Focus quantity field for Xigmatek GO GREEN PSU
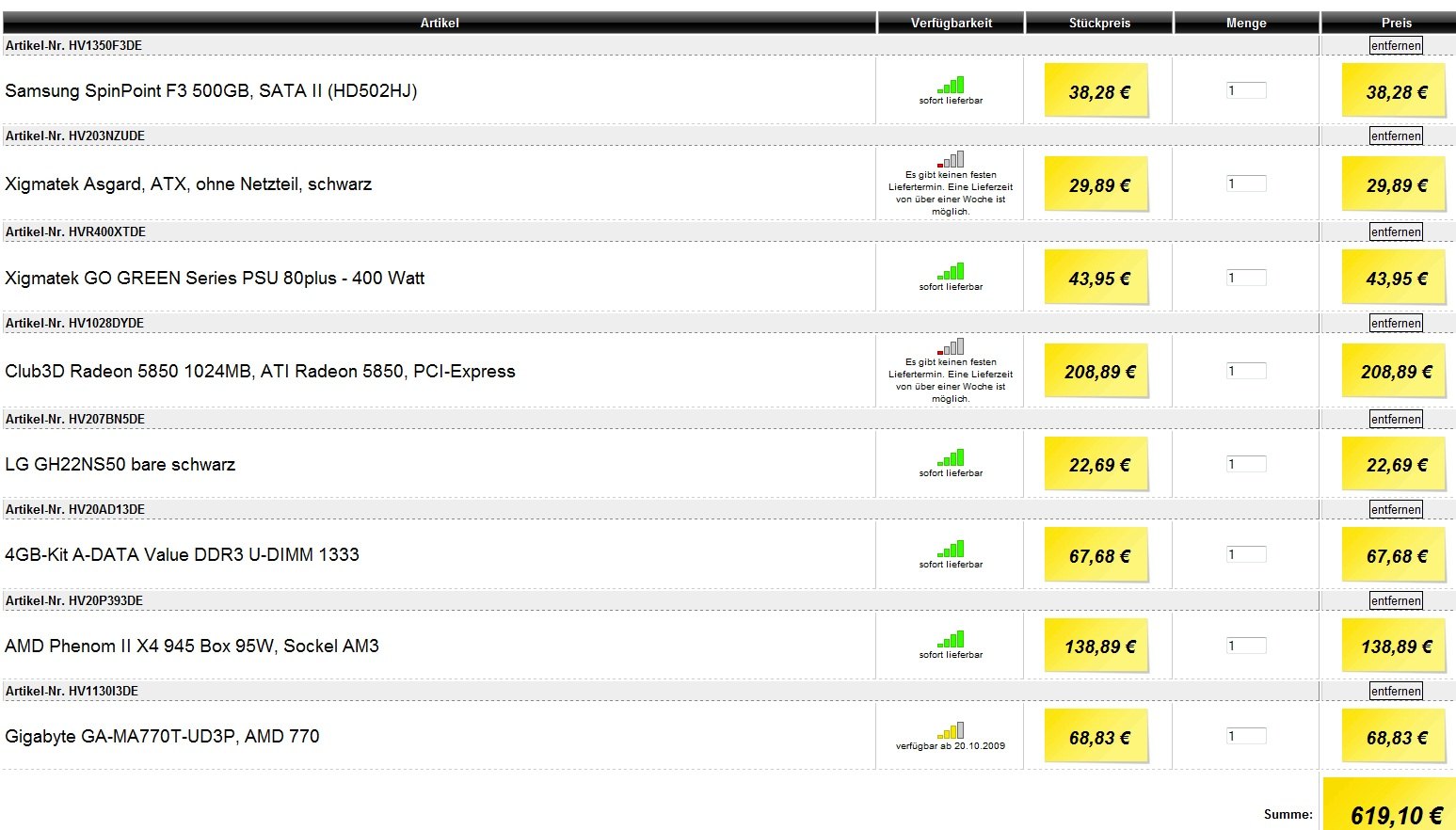 1246,278
